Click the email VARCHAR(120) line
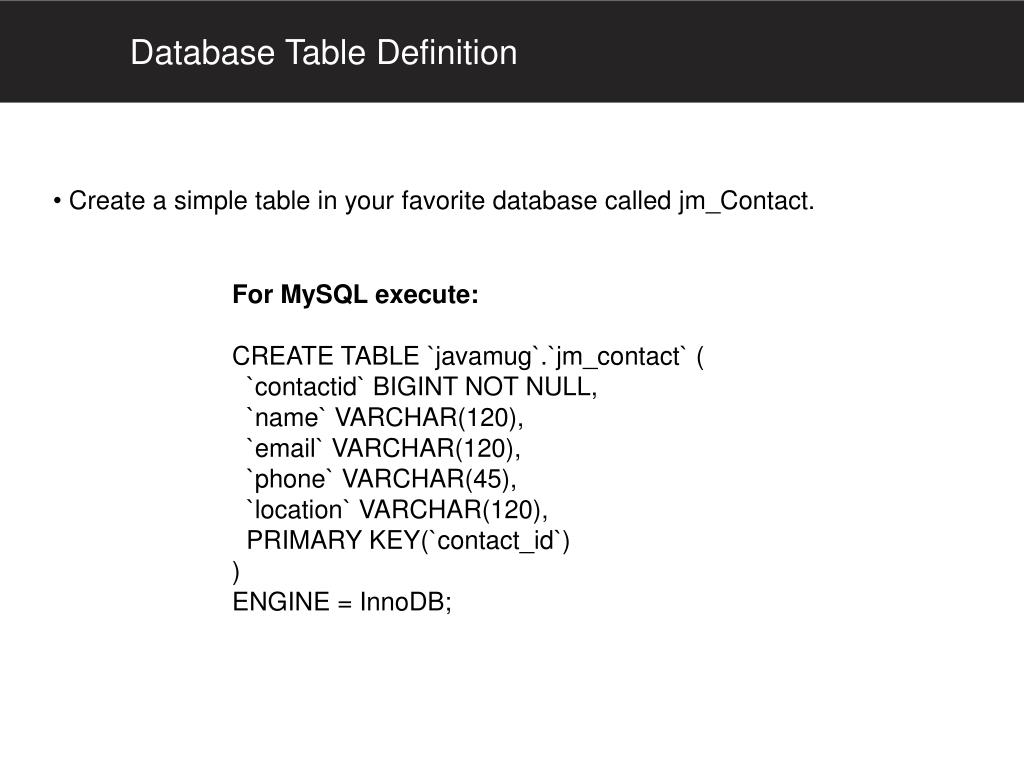 point(383,449)
